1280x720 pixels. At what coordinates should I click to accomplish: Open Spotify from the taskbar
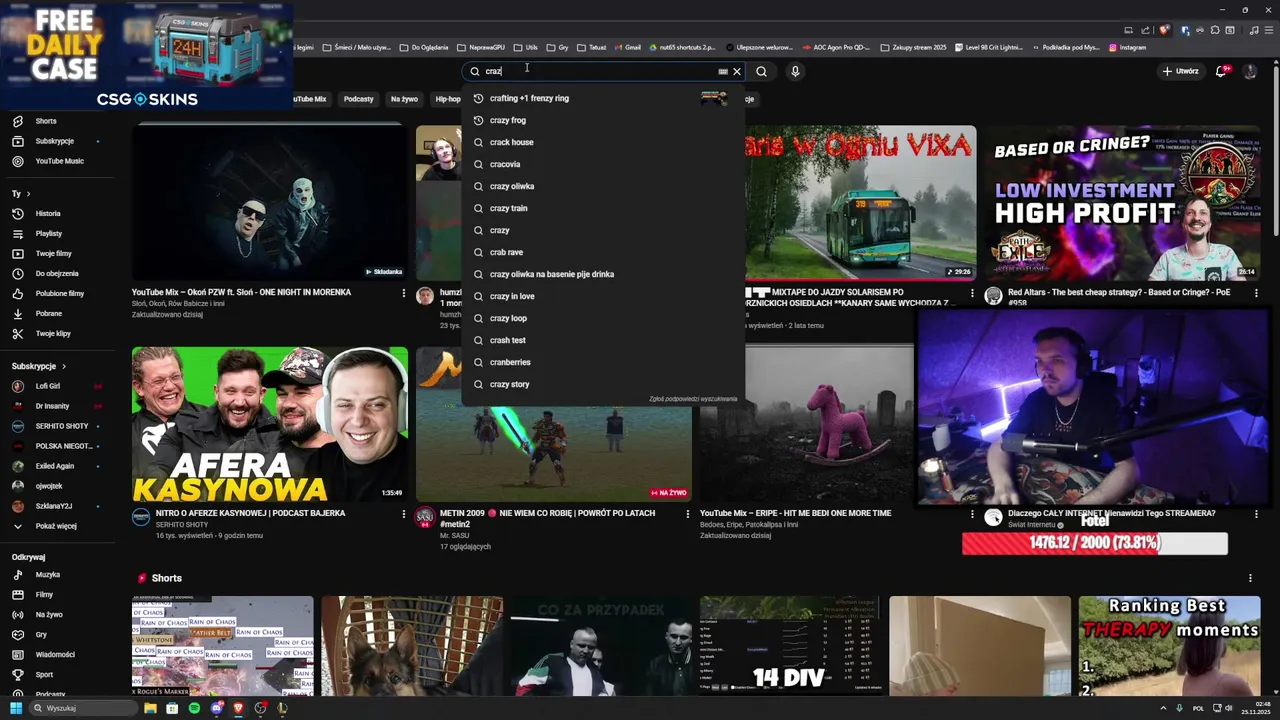194,708
